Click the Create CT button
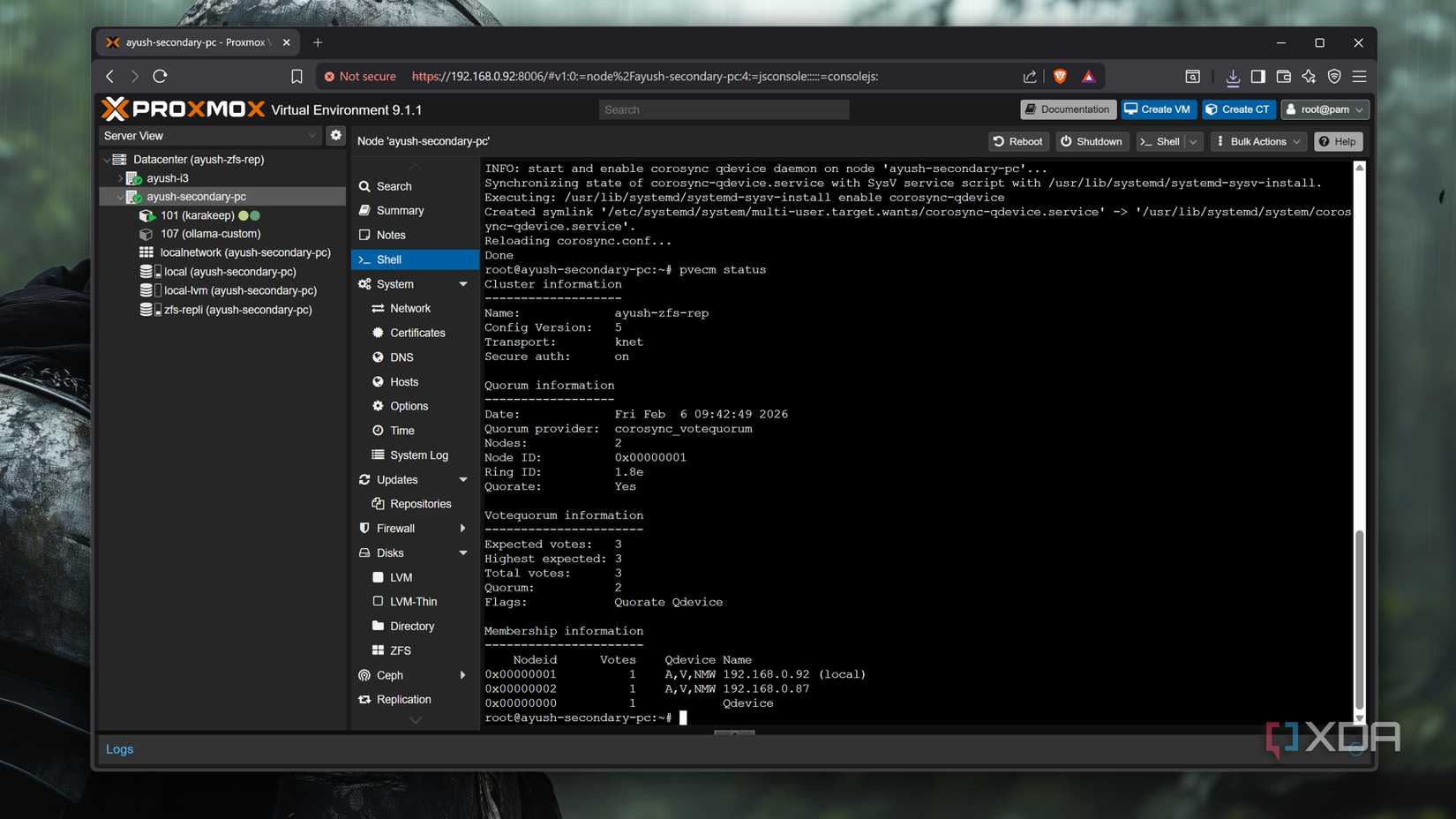Viewport: 1456px width, 819px height. coord(1238,109)
